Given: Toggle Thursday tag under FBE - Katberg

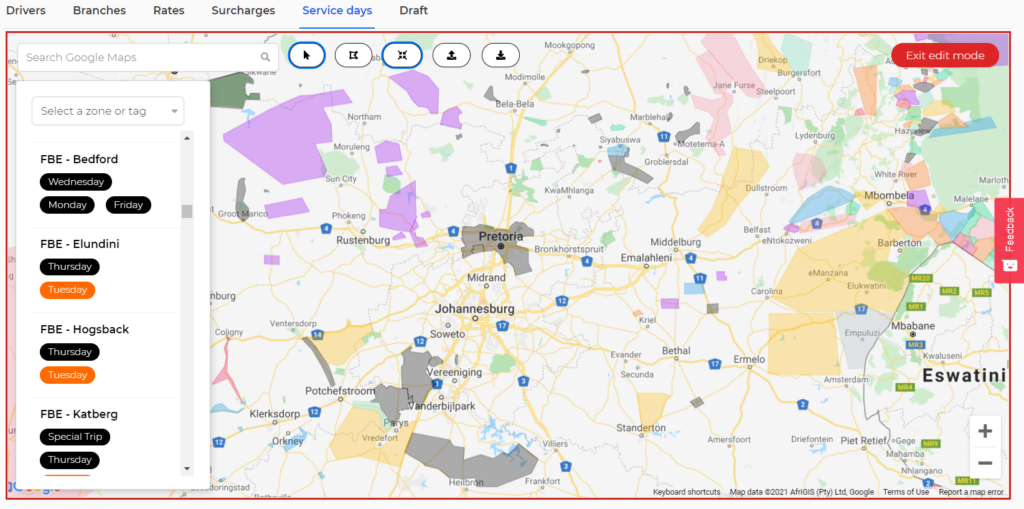Looking at the screenshot, I should pos(70,459).
